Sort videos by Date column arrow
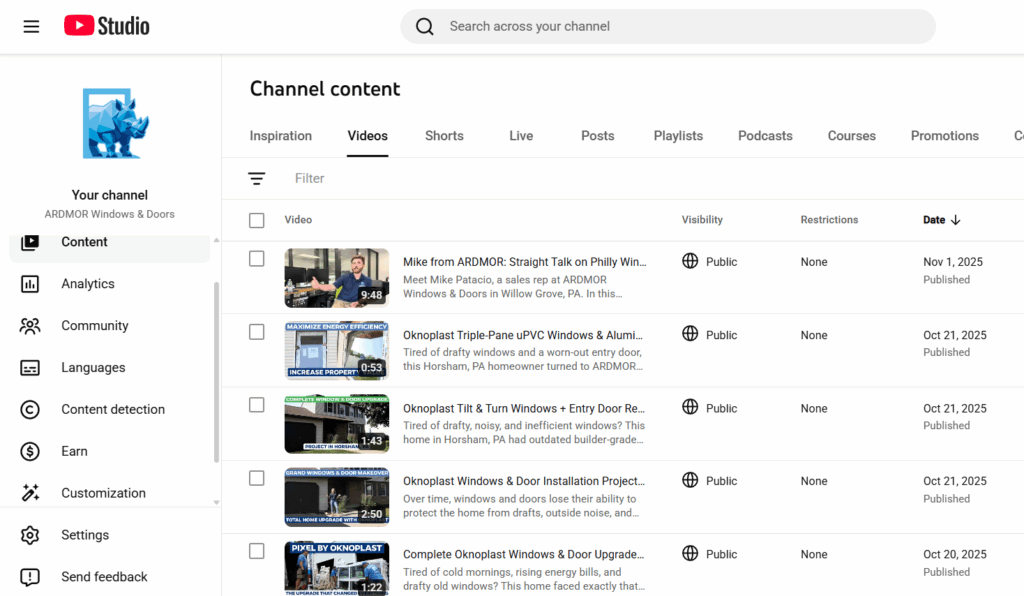The height and width of the screenshot is (596, 1024). pyautogui.click(x=955, y=220)
